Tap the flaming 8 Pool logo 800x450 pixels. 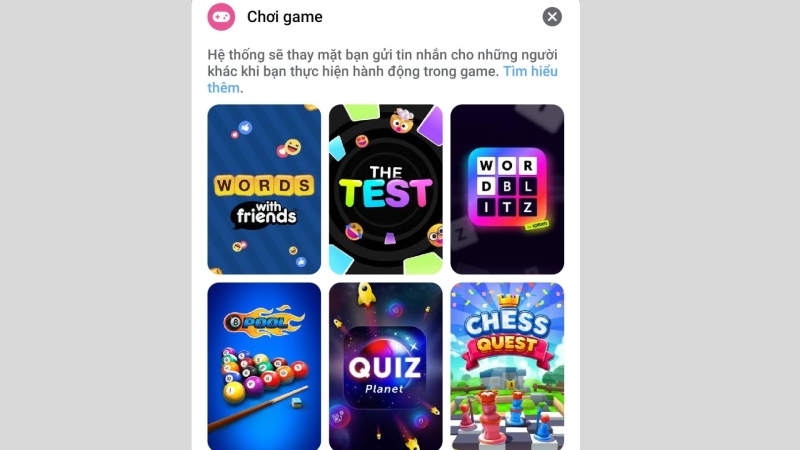click(264, 321)
